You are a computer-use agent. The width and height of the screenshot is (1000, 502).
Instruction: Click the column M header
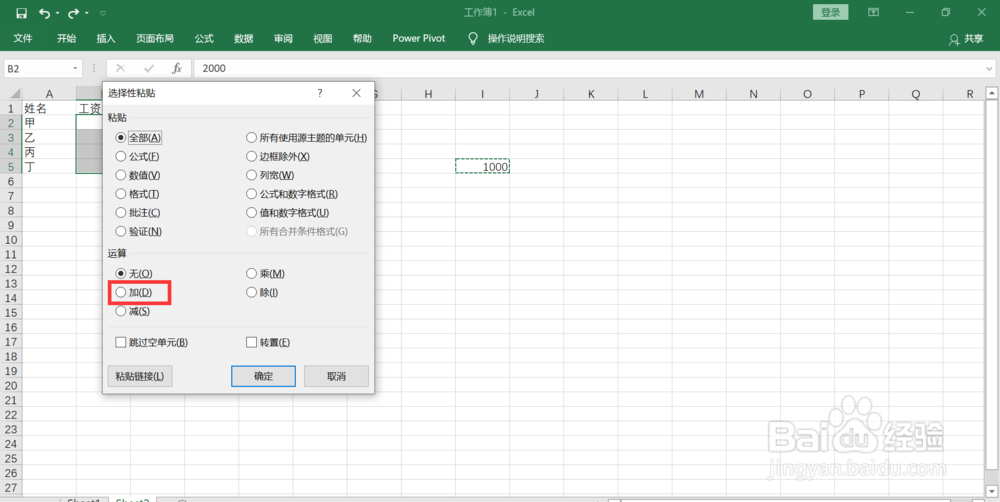699,94
